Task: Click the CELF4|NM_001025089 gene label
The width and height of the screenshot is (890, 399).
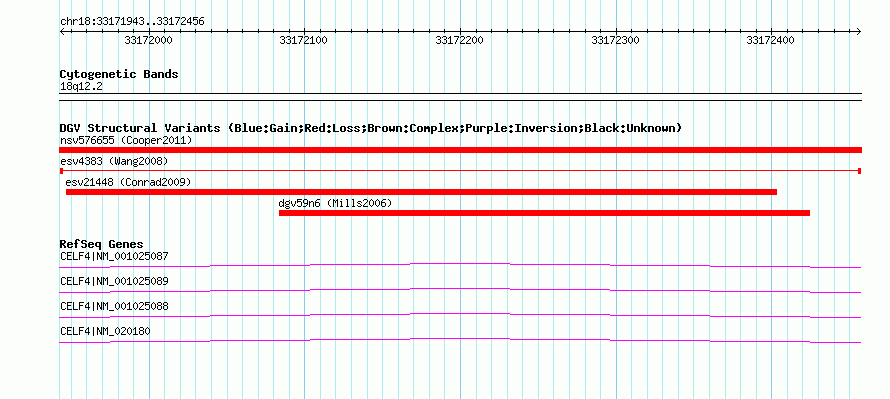Action: 114,282
